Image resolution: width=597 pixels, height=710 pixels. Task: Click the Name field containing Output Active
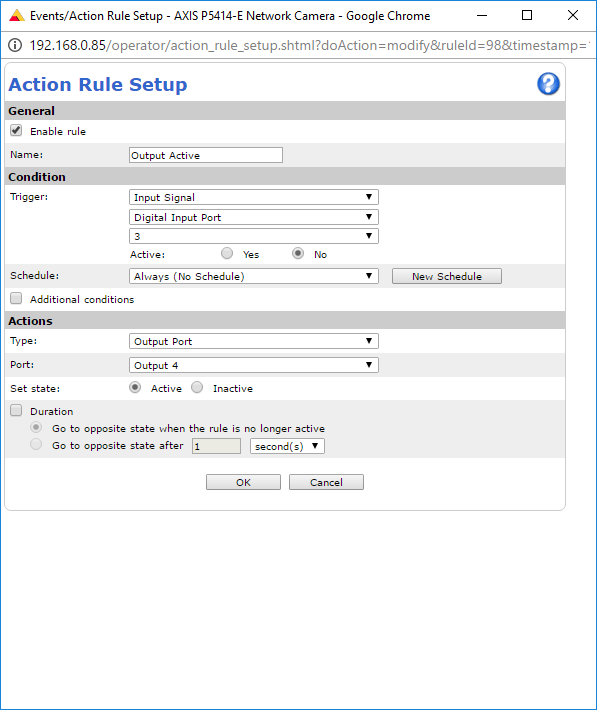206,155
